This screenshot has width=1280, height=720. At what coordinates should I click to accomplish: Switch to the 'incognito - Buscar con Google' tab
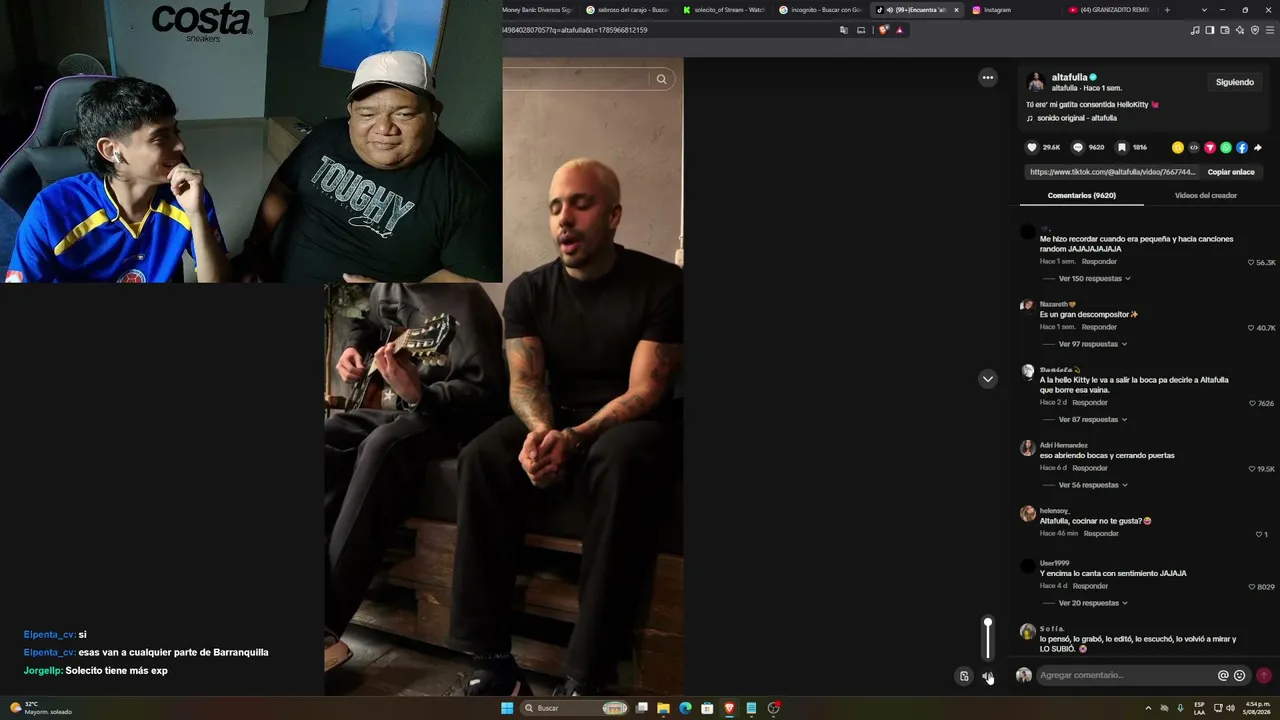click(819, 10)
